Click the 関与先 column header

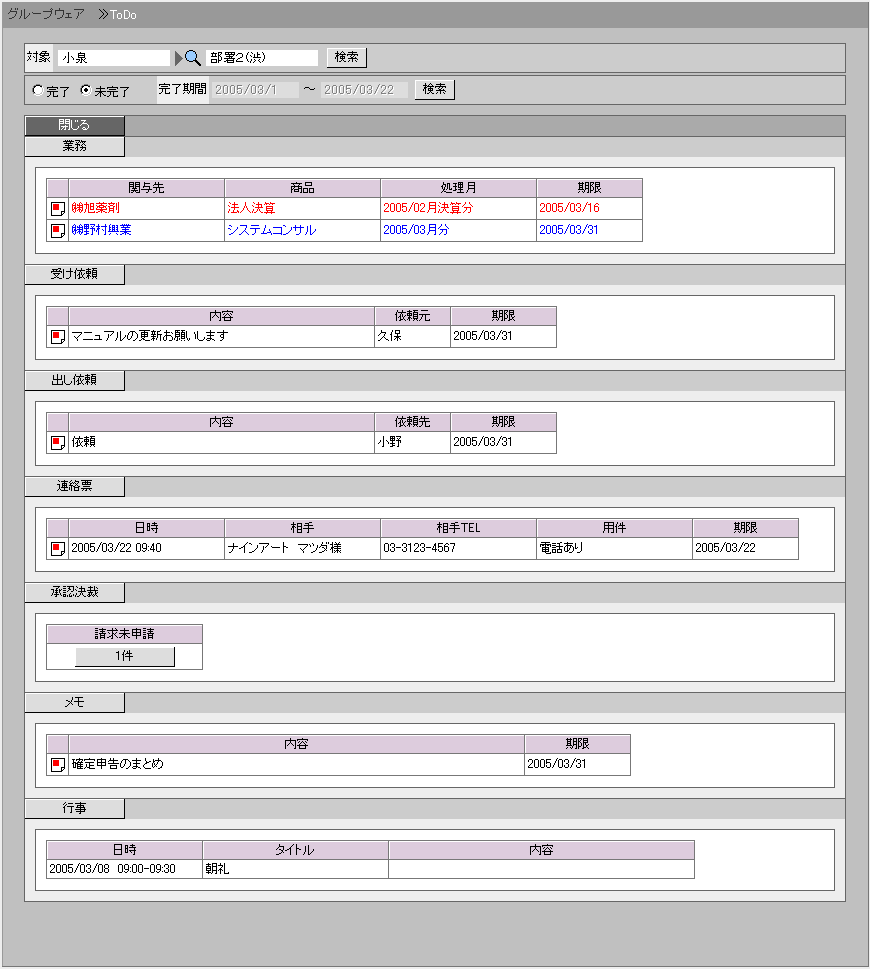pos(146,188)
